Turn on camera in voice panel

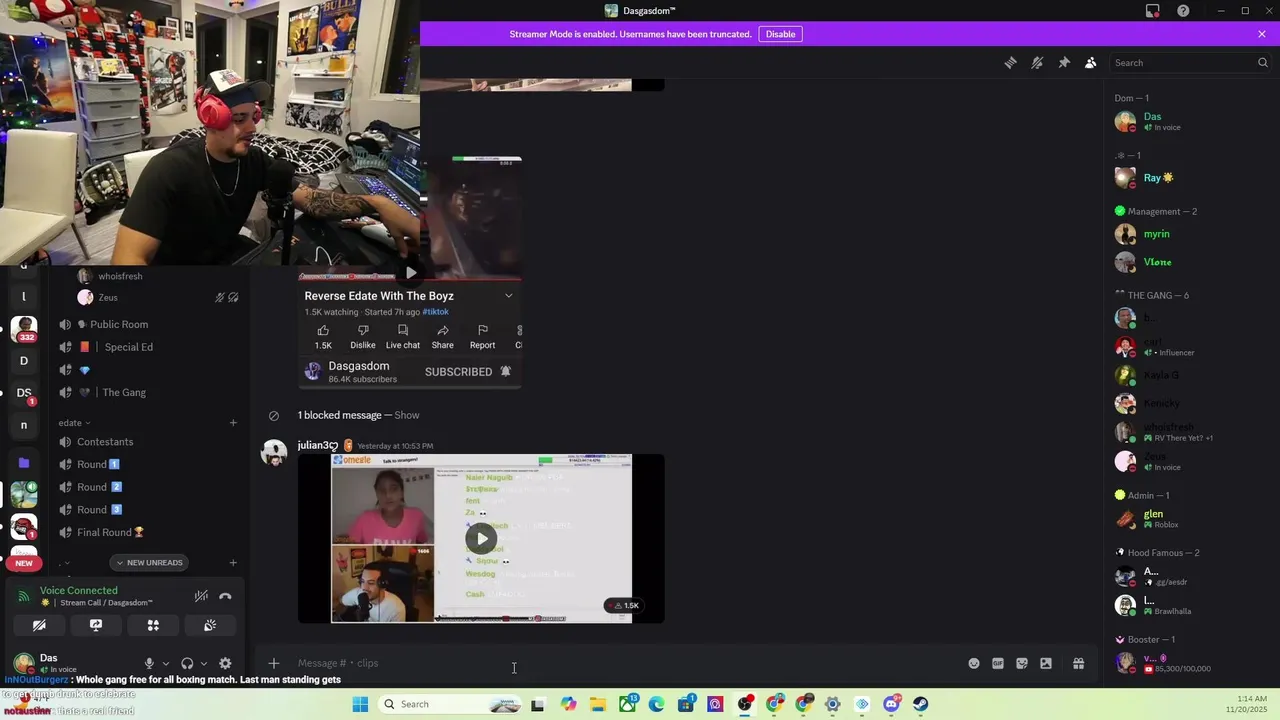click(39, 625)
